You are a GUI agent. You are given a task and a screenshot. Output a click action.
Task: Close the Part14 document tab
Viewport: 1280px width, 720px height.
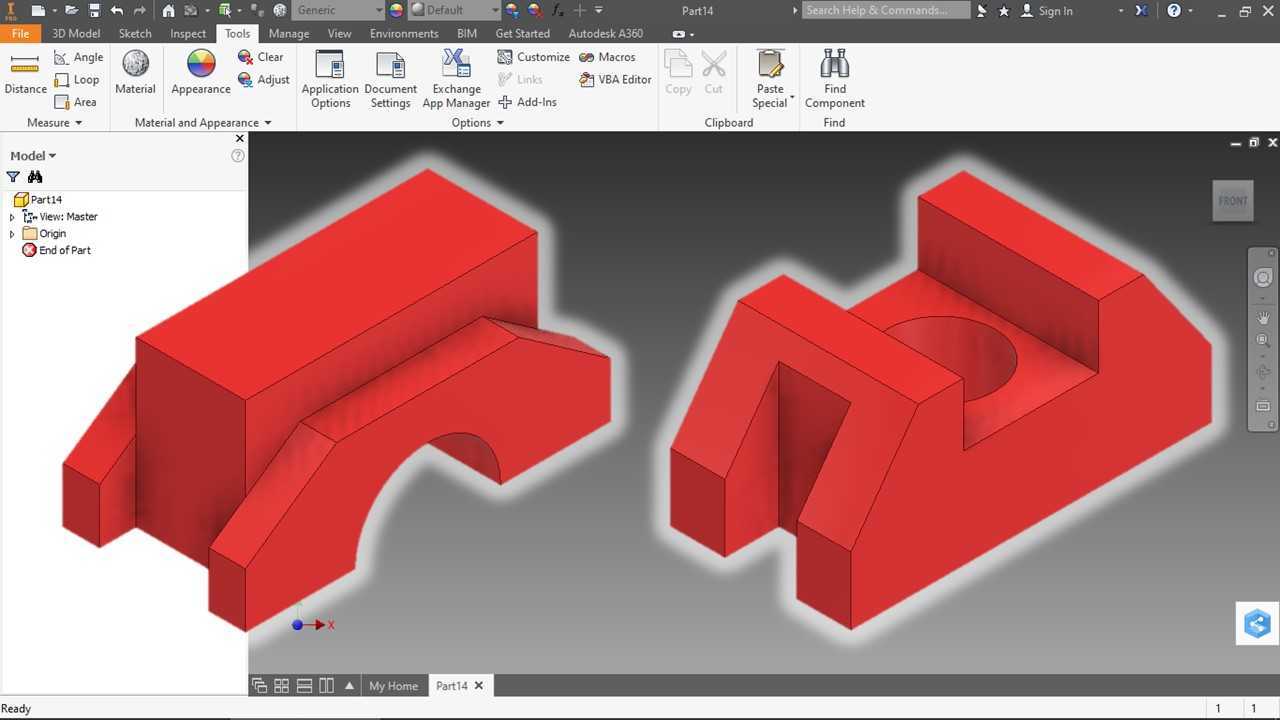pos(479,685)
